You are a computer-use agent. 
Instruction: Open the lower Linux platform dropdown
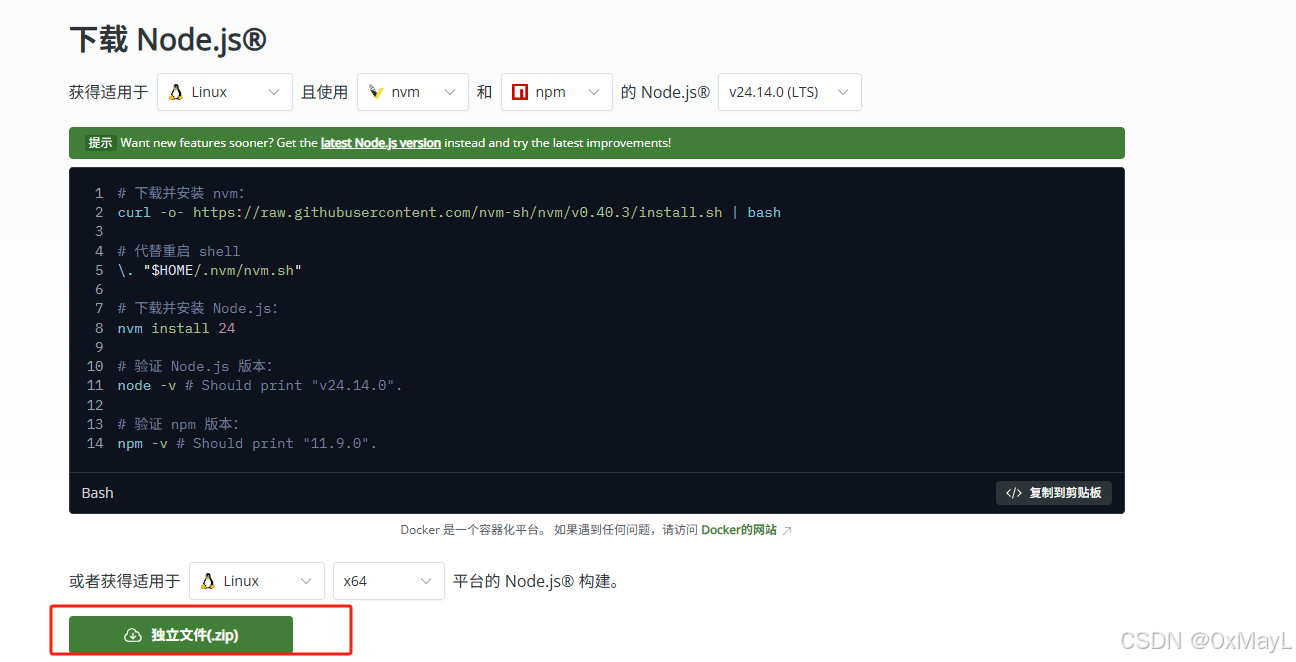tap(257, 581)
